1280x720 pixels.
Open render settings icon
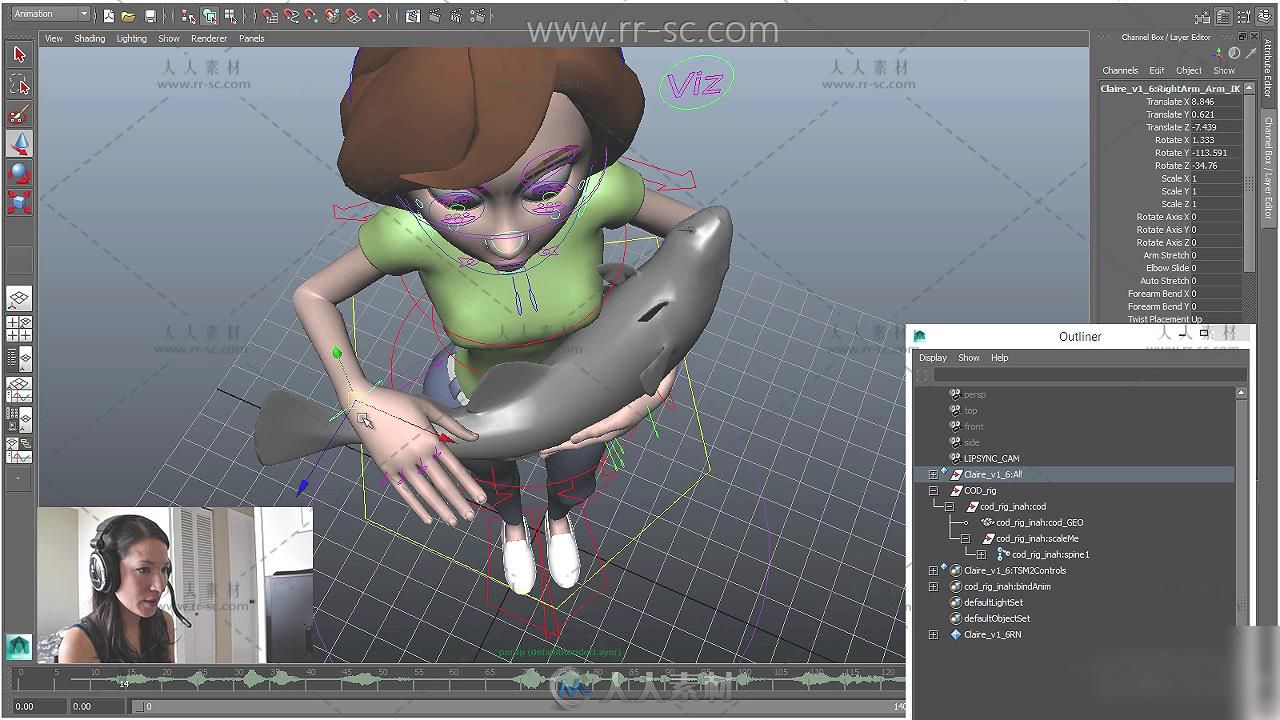[x=478, y=16]
